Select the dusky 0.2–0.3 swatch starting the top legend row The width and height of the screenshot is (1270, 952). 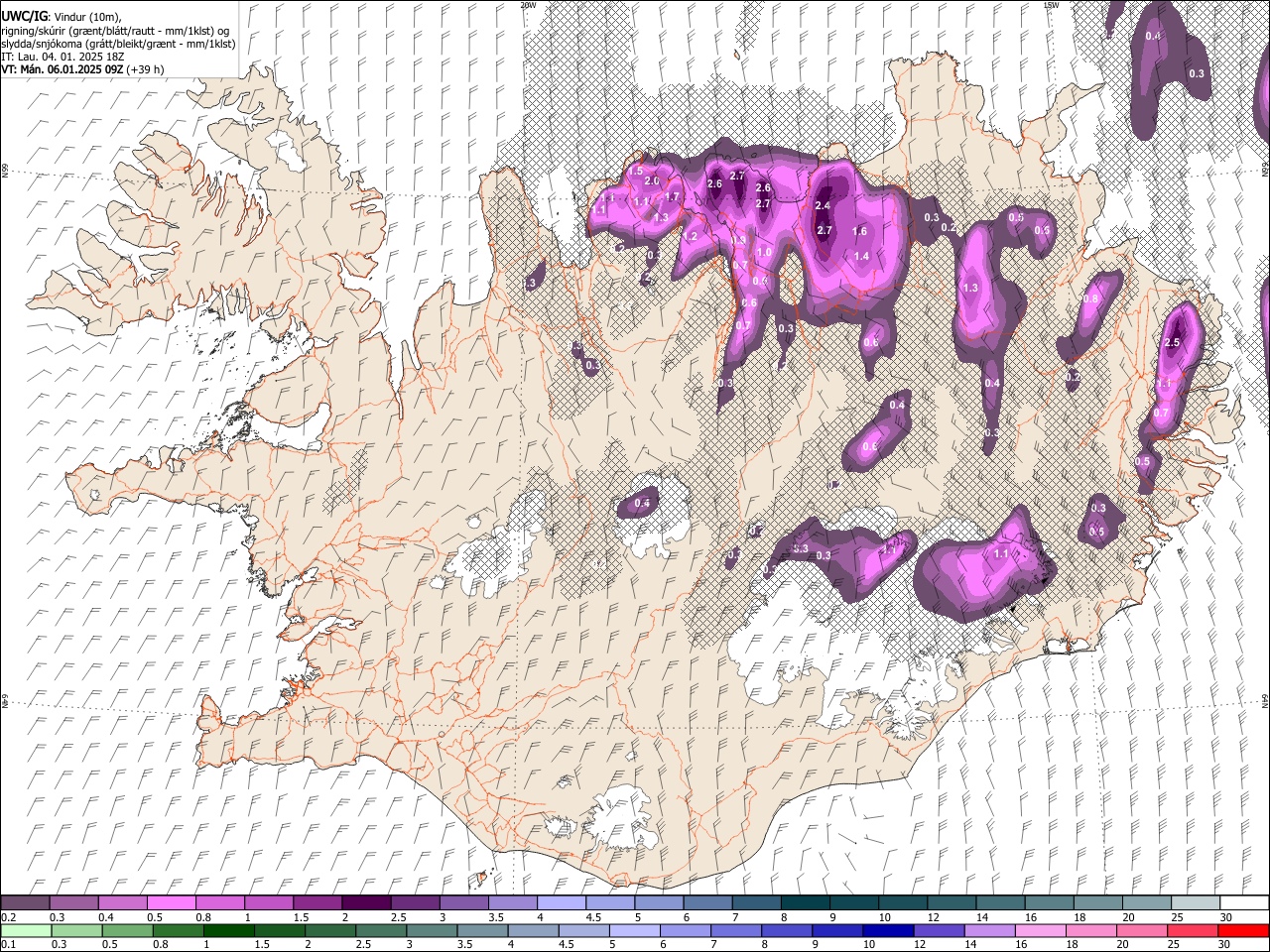click(25, 903)
